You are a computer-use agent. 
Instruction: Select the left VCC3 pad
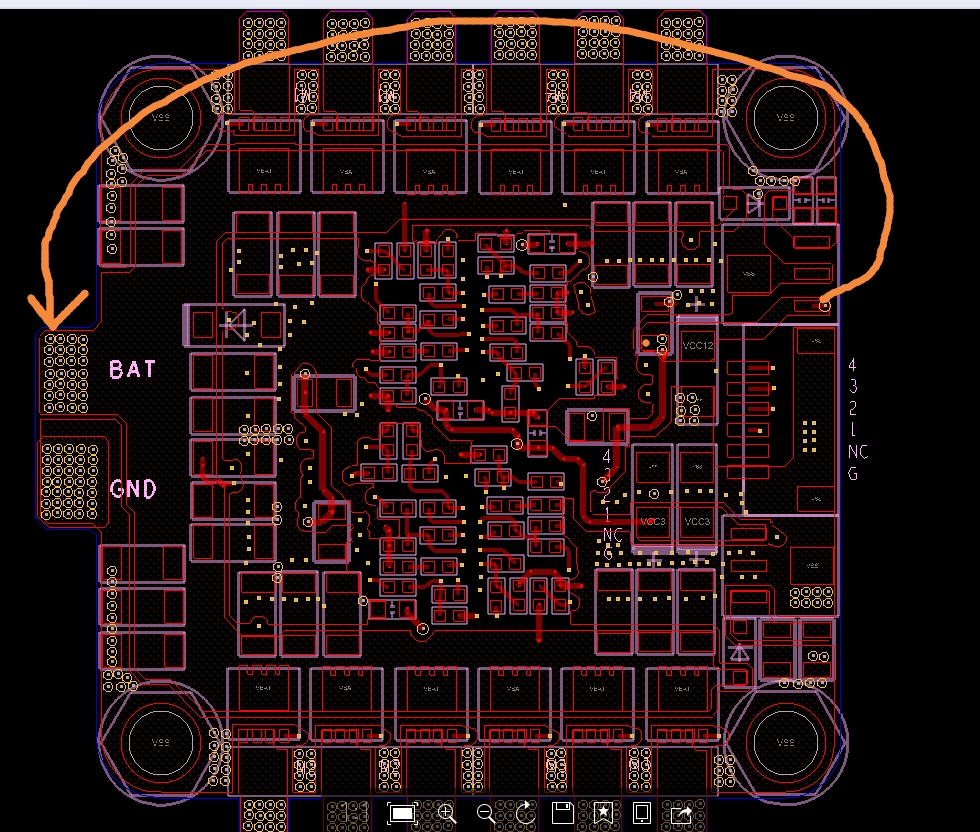click(x=653, y=521)
